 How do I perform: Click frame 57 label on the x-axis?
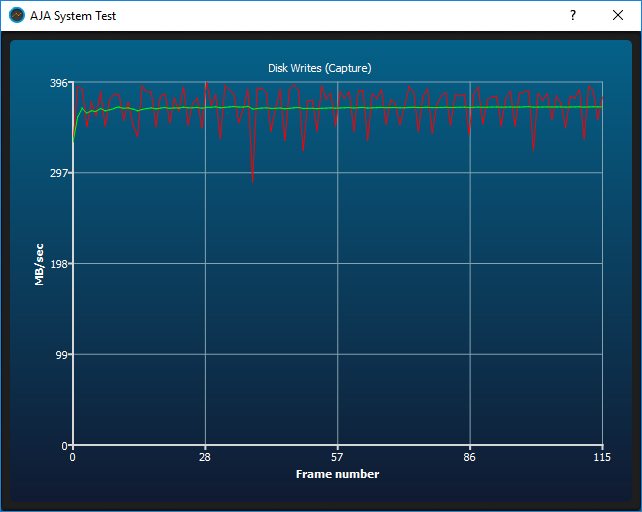click(337, 458)
